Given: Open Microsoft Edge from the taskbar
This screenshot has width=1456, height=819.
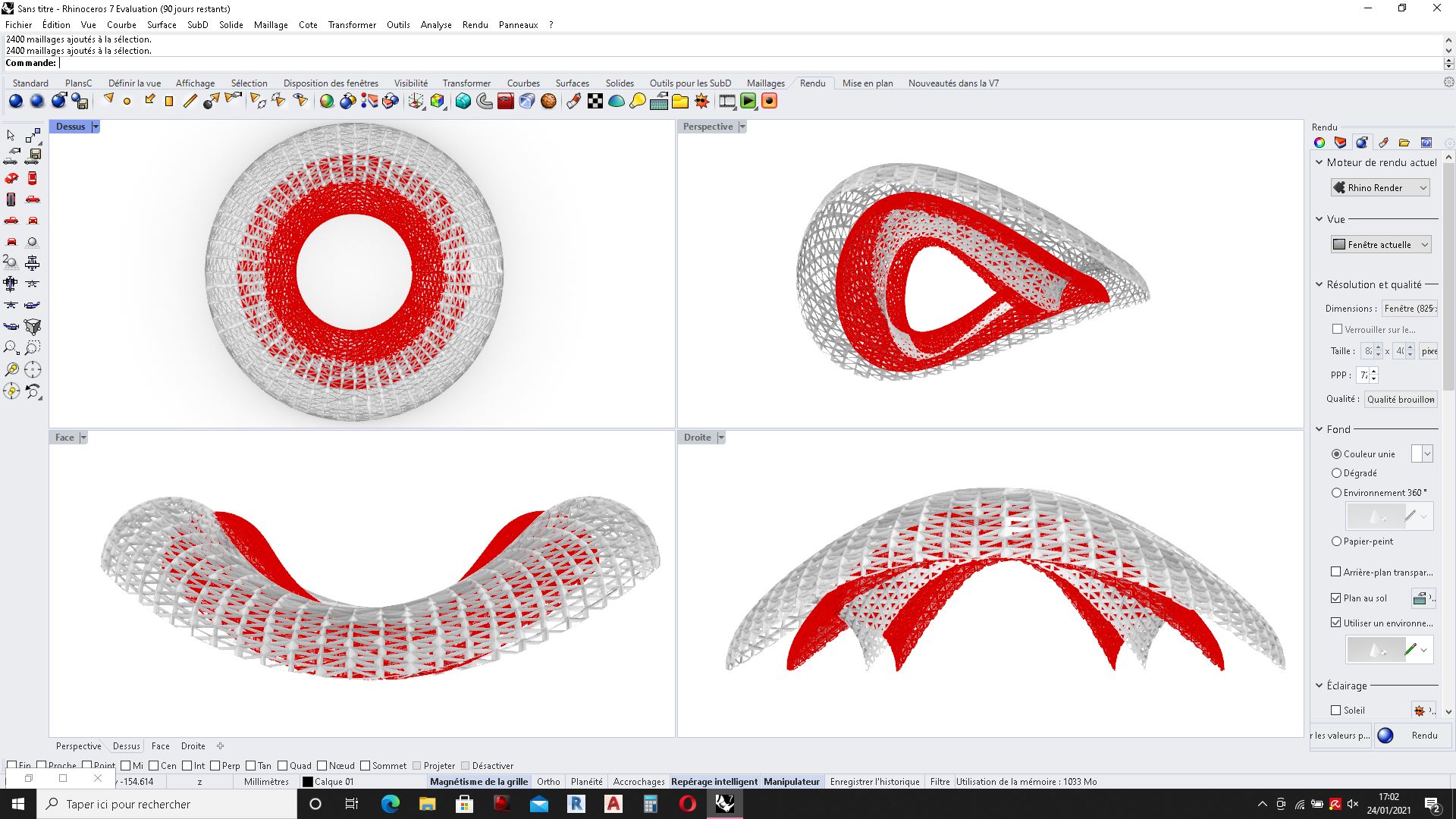Looking at the screenshot, I should 390,804.
